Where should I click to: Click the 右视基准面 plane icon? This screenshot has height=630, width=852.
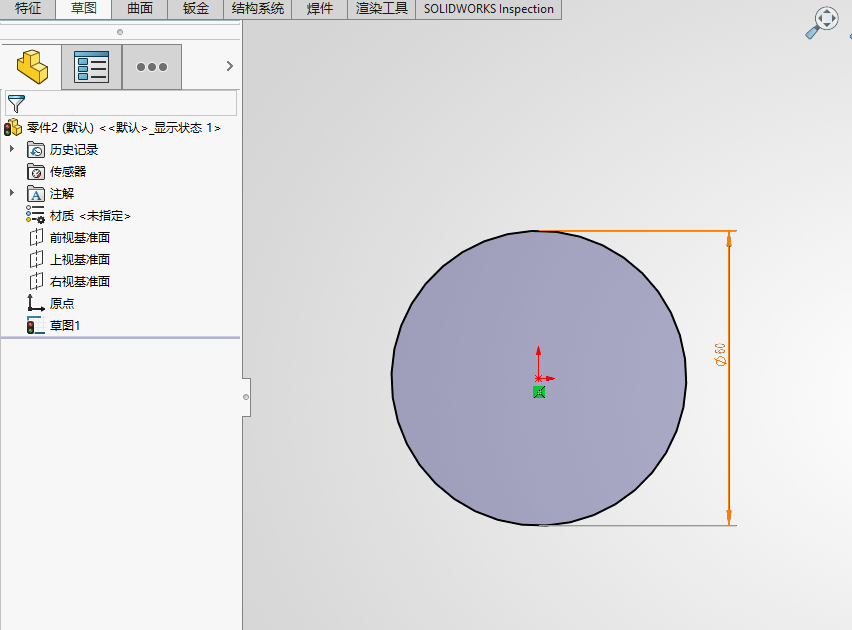tap(36, 282)
